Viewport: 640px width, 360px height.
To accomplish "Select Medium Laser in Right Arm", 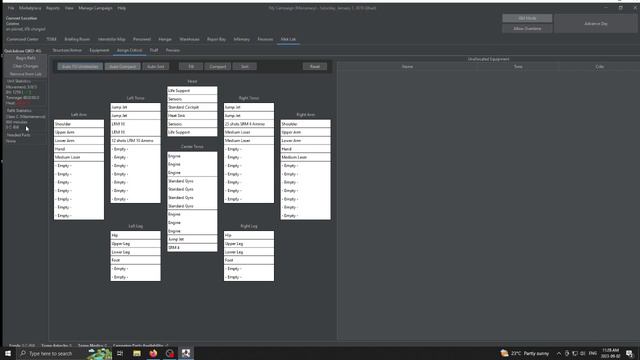I will click(x=305, y=157).
